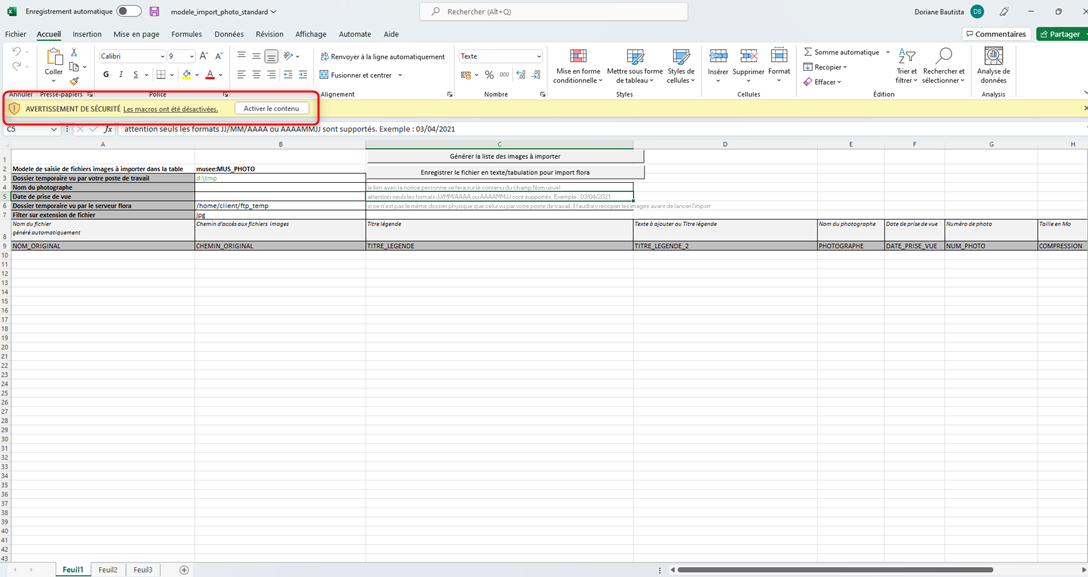Screen dimensions: 1088x577
Task: Open Rechercher et sélectionner magnifier tool
Action: click(x=944, y=57)
